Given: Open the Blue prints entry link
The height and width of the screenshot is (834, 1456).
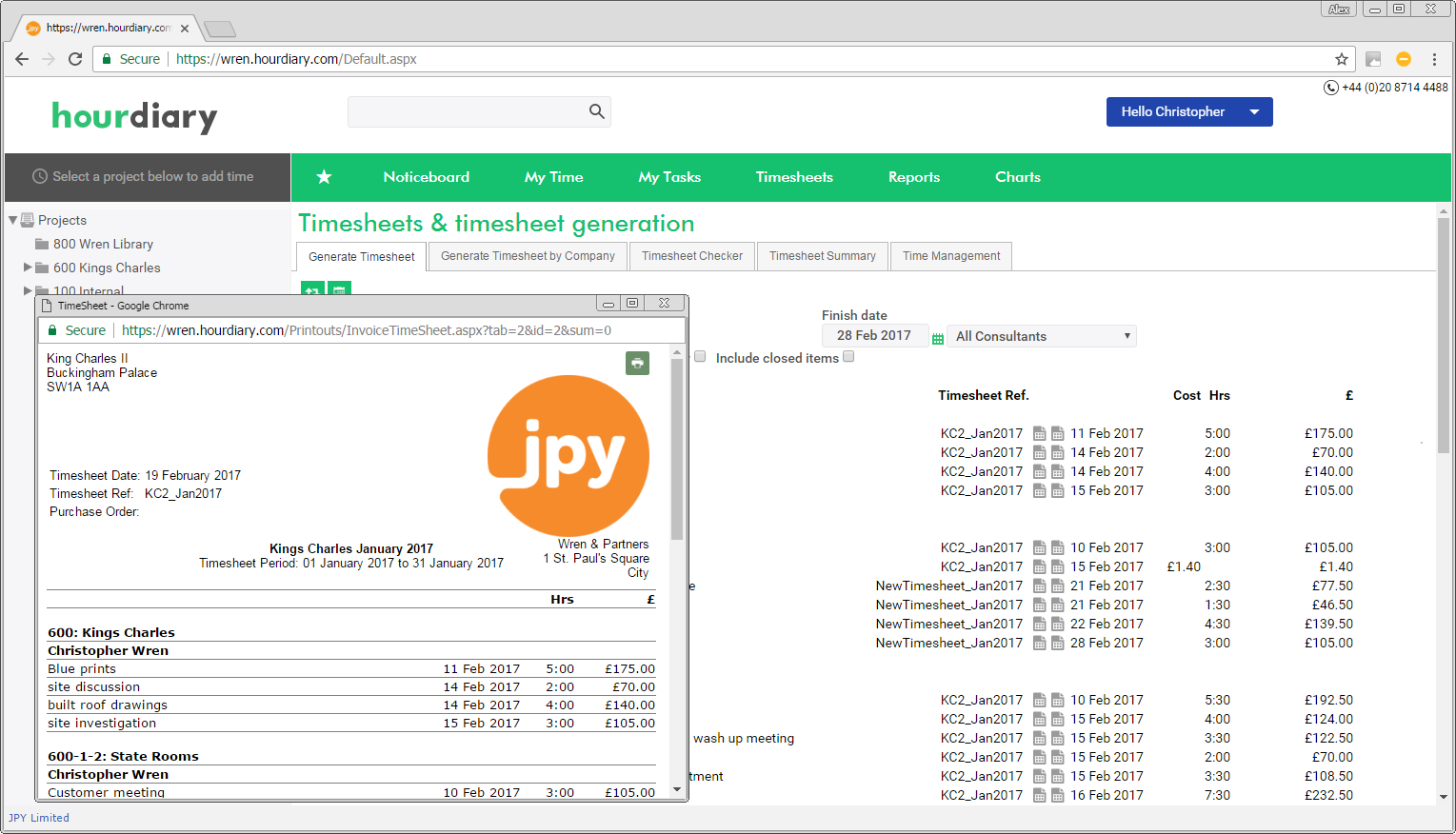Looking at the screenshot, I should coord(81,668).
